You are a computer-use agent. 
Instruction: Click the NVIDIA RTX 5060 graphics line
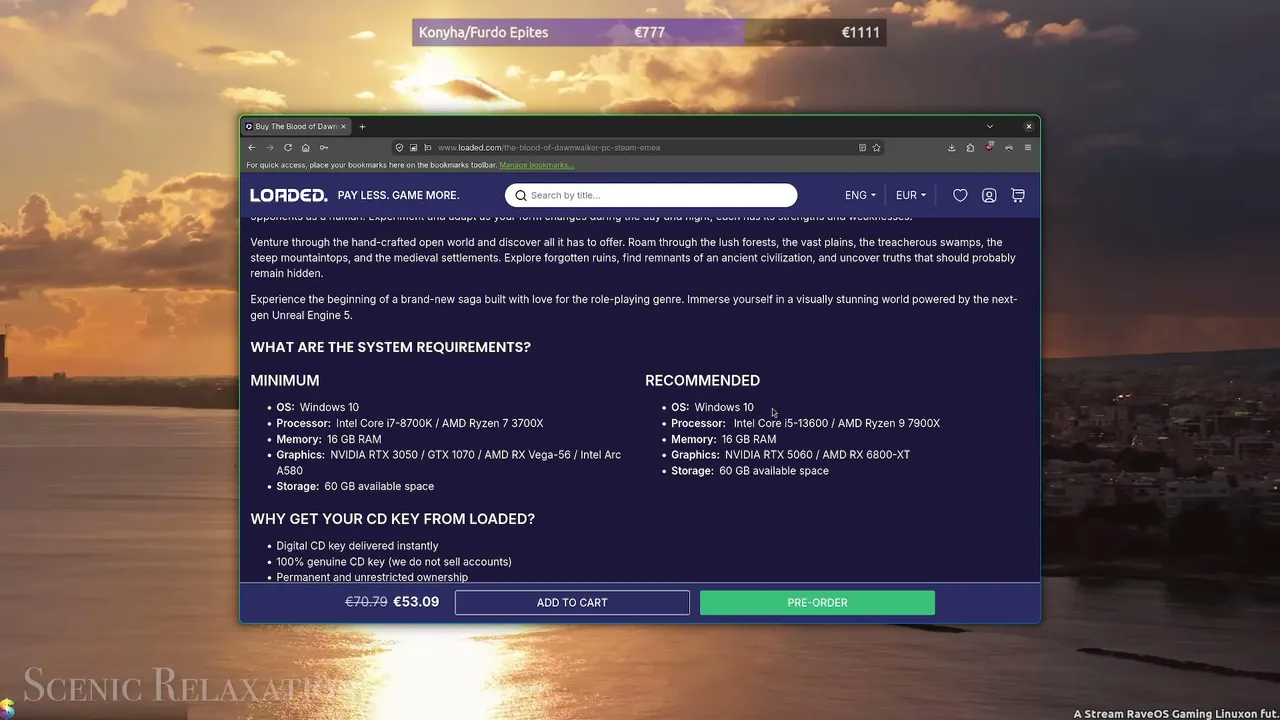pos(790,455)
